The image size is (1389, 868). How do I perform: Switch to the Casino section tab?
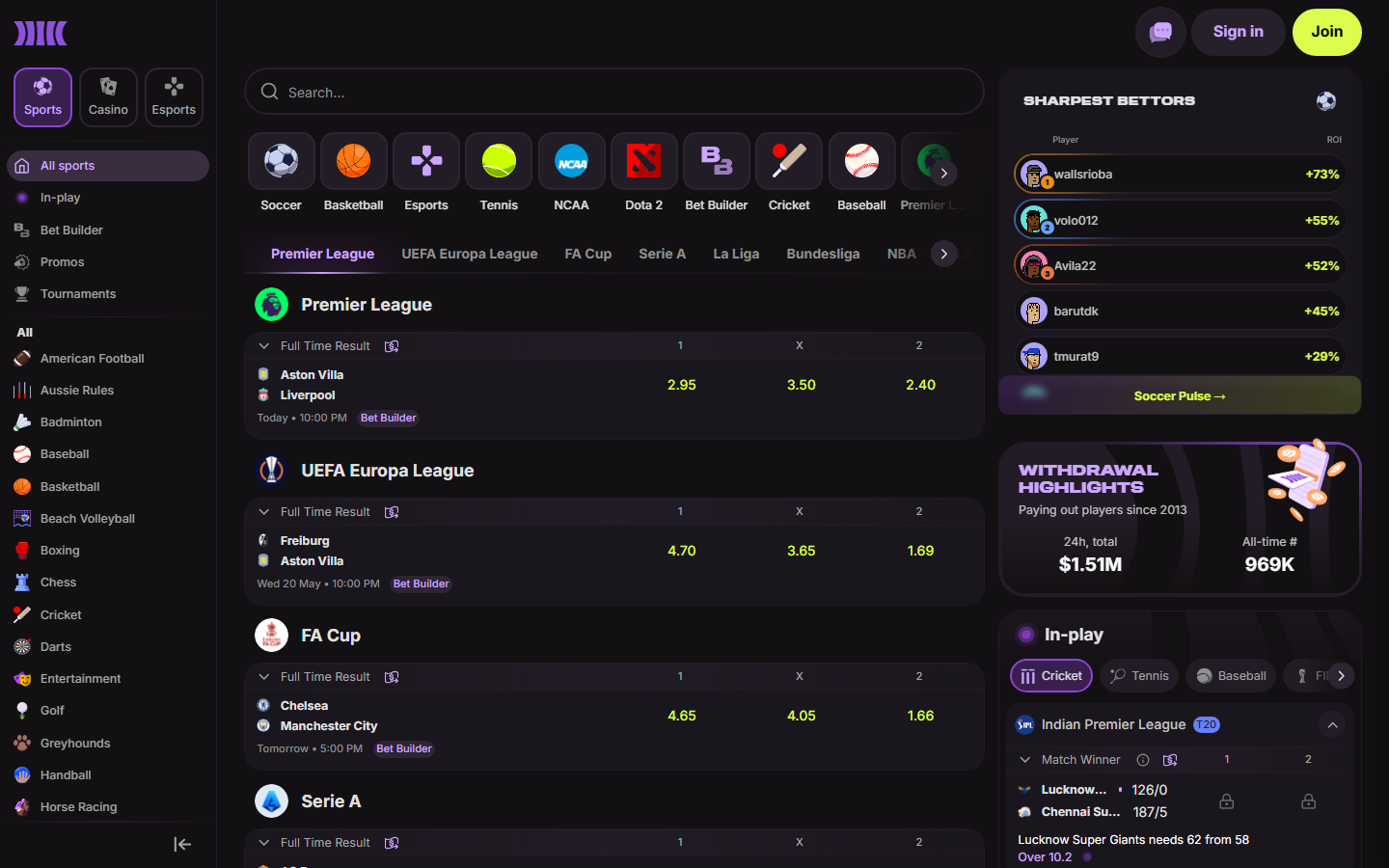108,97
